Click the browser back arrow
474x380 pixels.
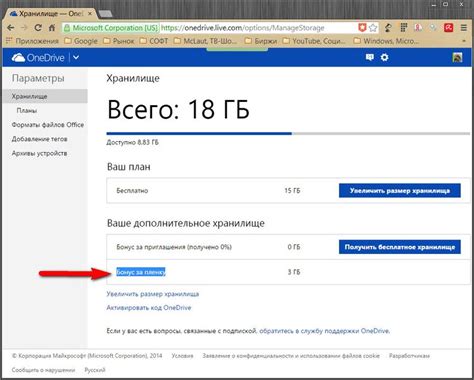click(x=11, y=28)
